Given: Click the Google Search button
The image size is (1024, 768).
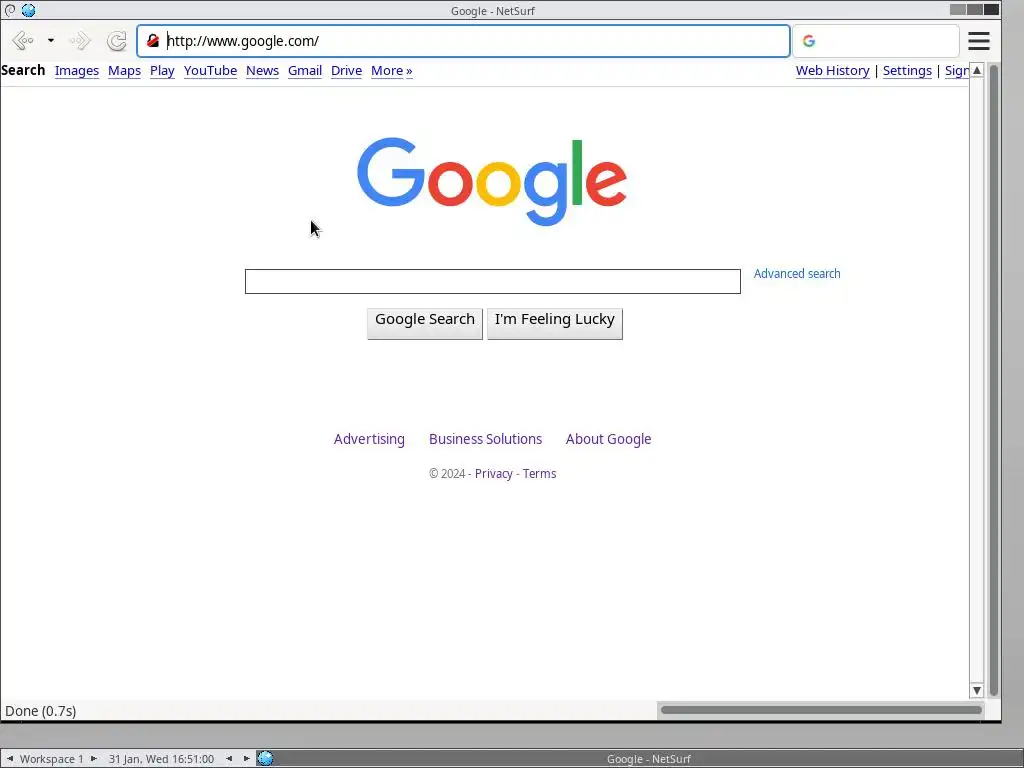Looking at the screenshot, I should coord(424,323).
